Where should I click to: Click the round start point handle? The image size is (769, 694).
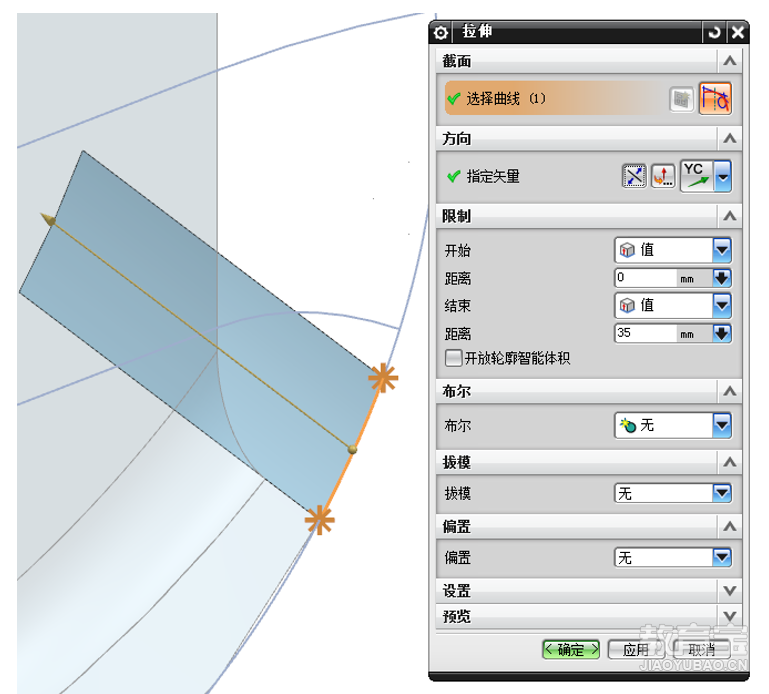[352, 449]
